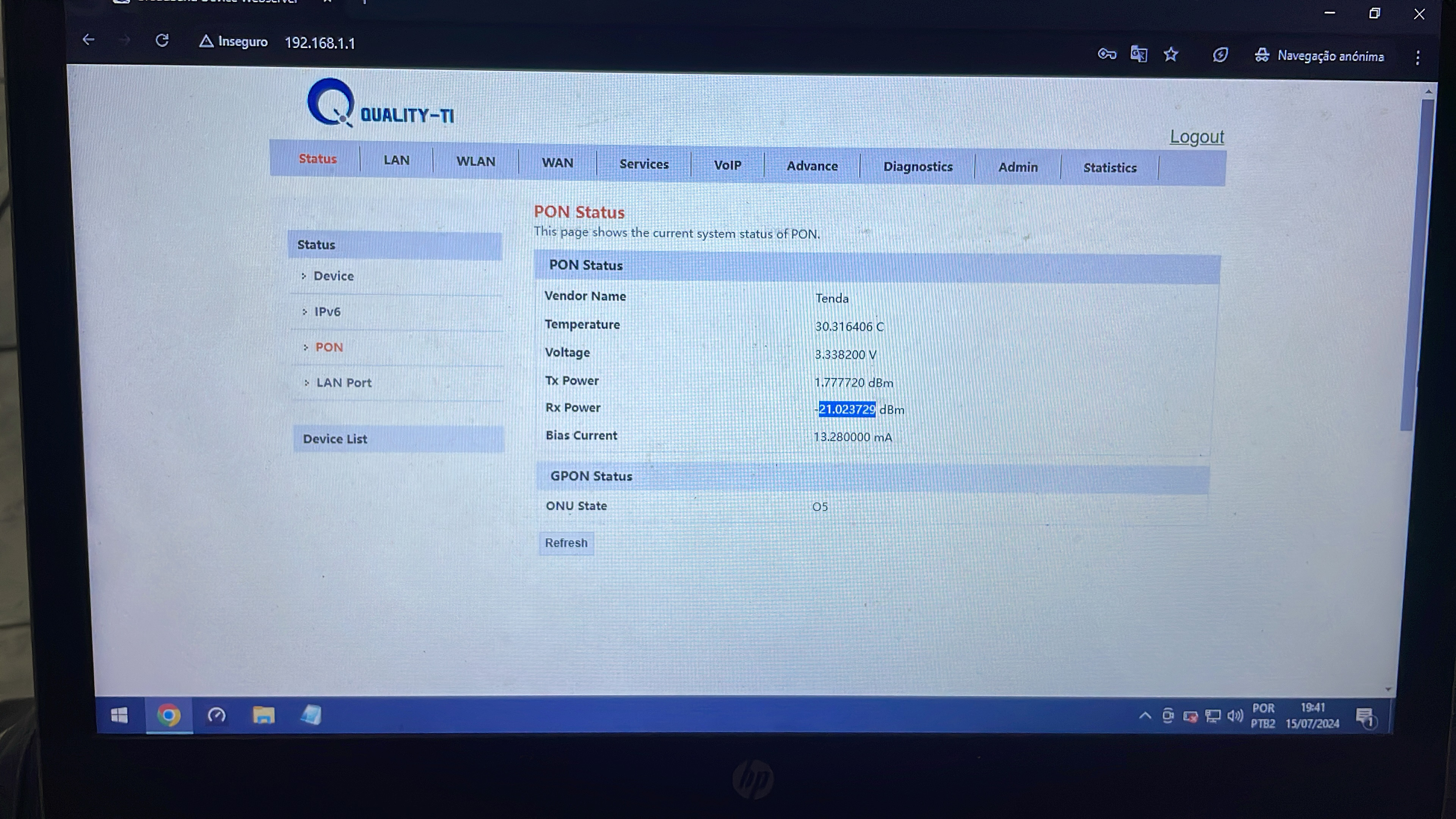Image resolution: width=1456 pixels, height=819 pixels.
Task: Click the Logout link
Action: 1197,137
